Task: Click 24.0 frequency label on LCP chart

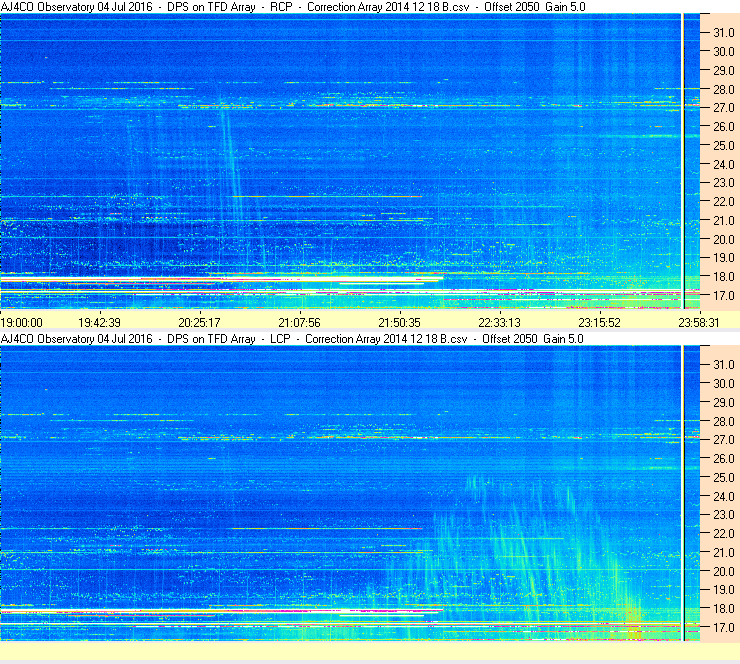Action: point(724,496)
